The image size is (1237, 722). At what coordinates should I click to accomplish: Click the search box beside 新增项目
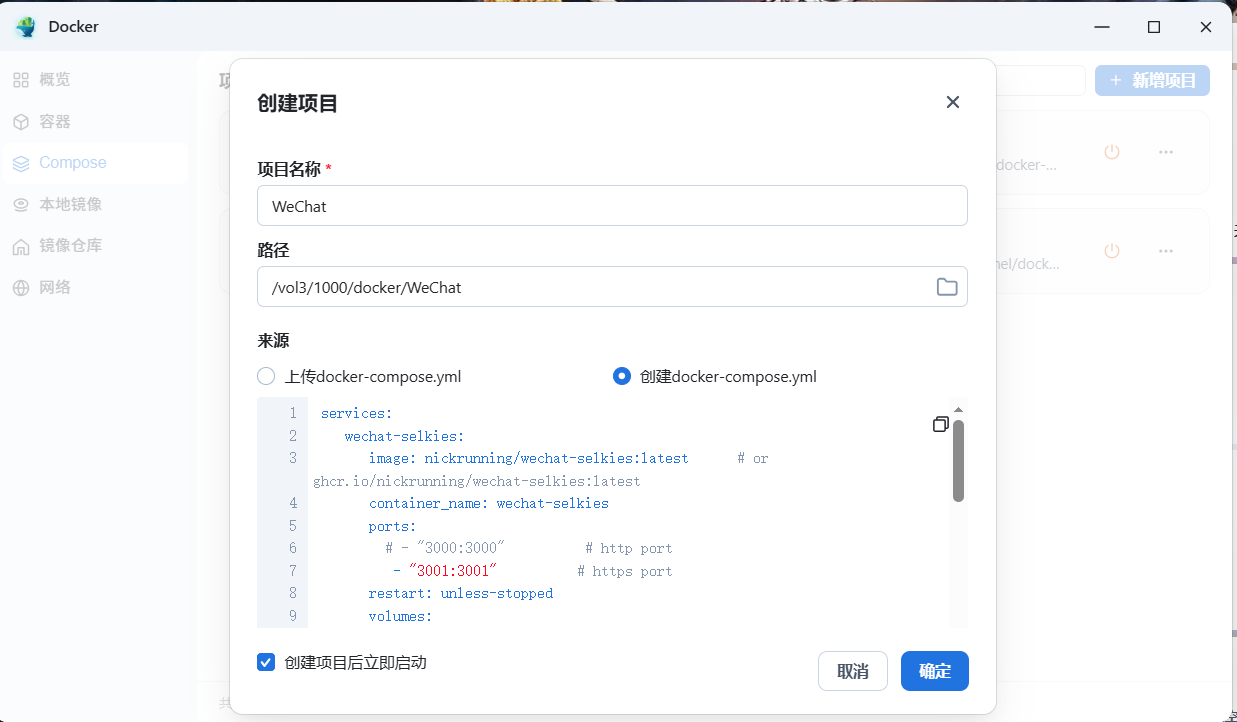coord(1040,81)
